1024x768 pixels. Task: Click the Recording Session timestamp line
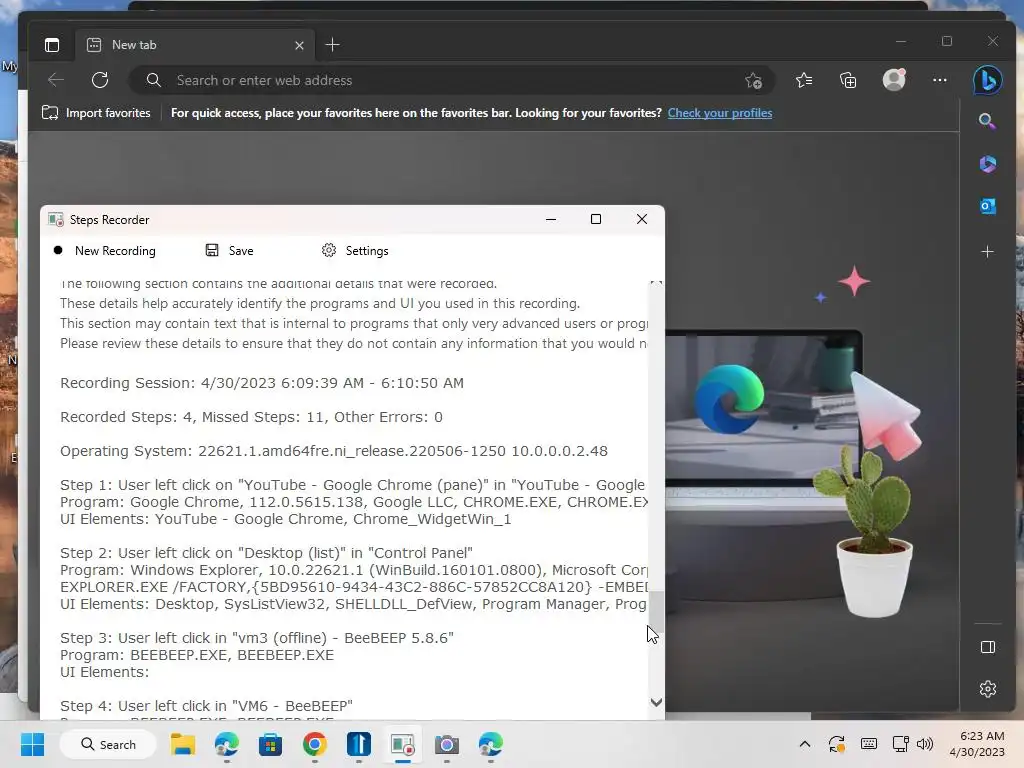pyautogui.click(x=262, y=383)
